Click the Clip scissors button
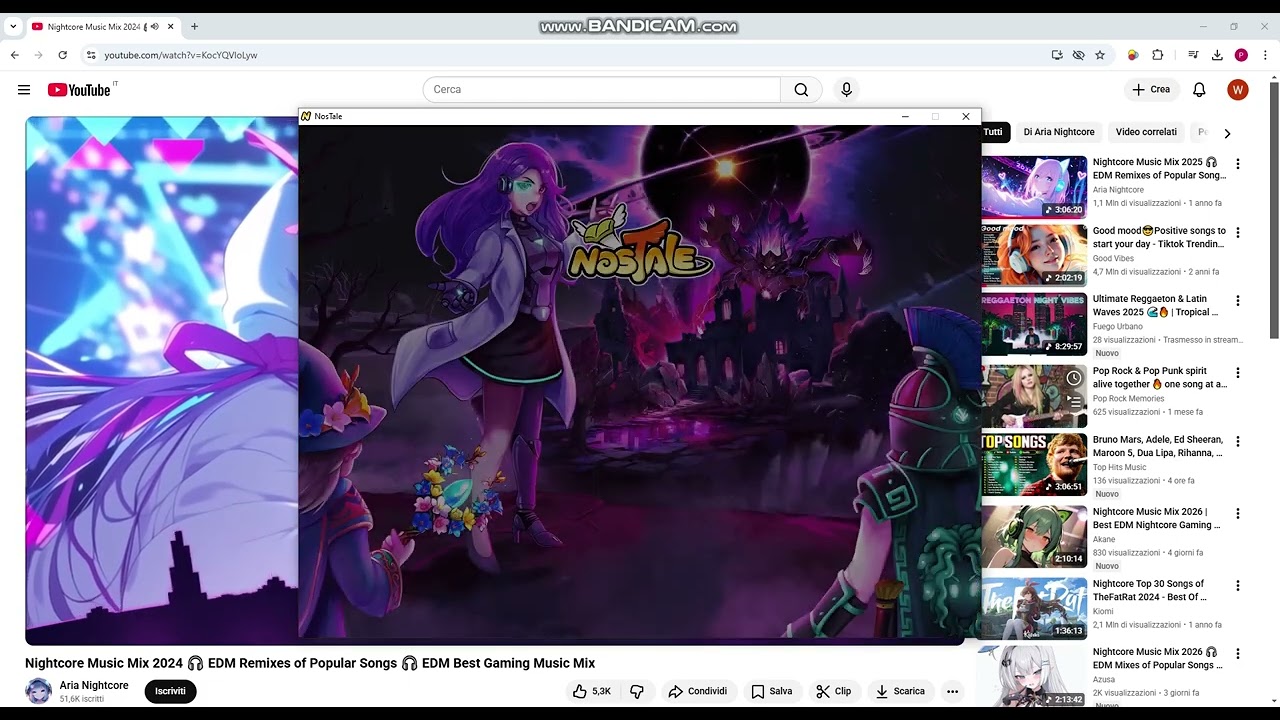 coord(834,691)
